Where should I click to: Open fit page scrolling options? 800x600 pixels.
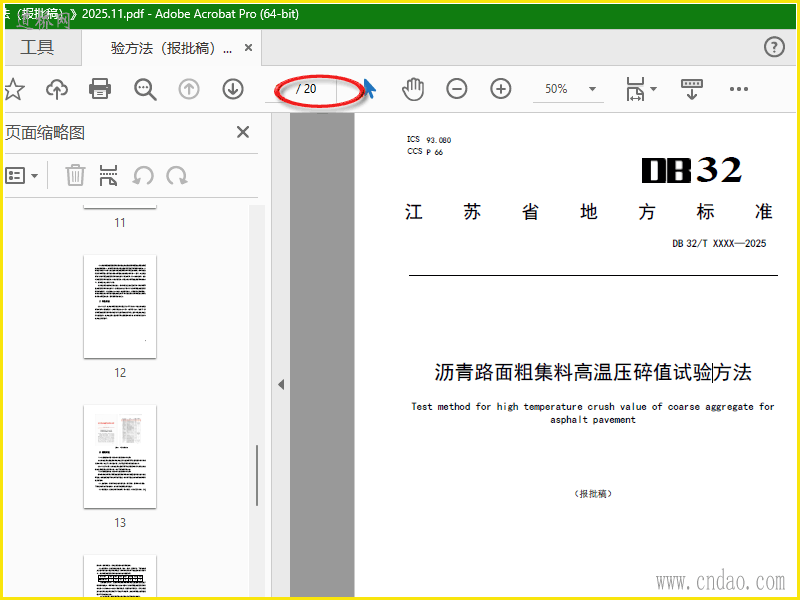coord(640,89)
